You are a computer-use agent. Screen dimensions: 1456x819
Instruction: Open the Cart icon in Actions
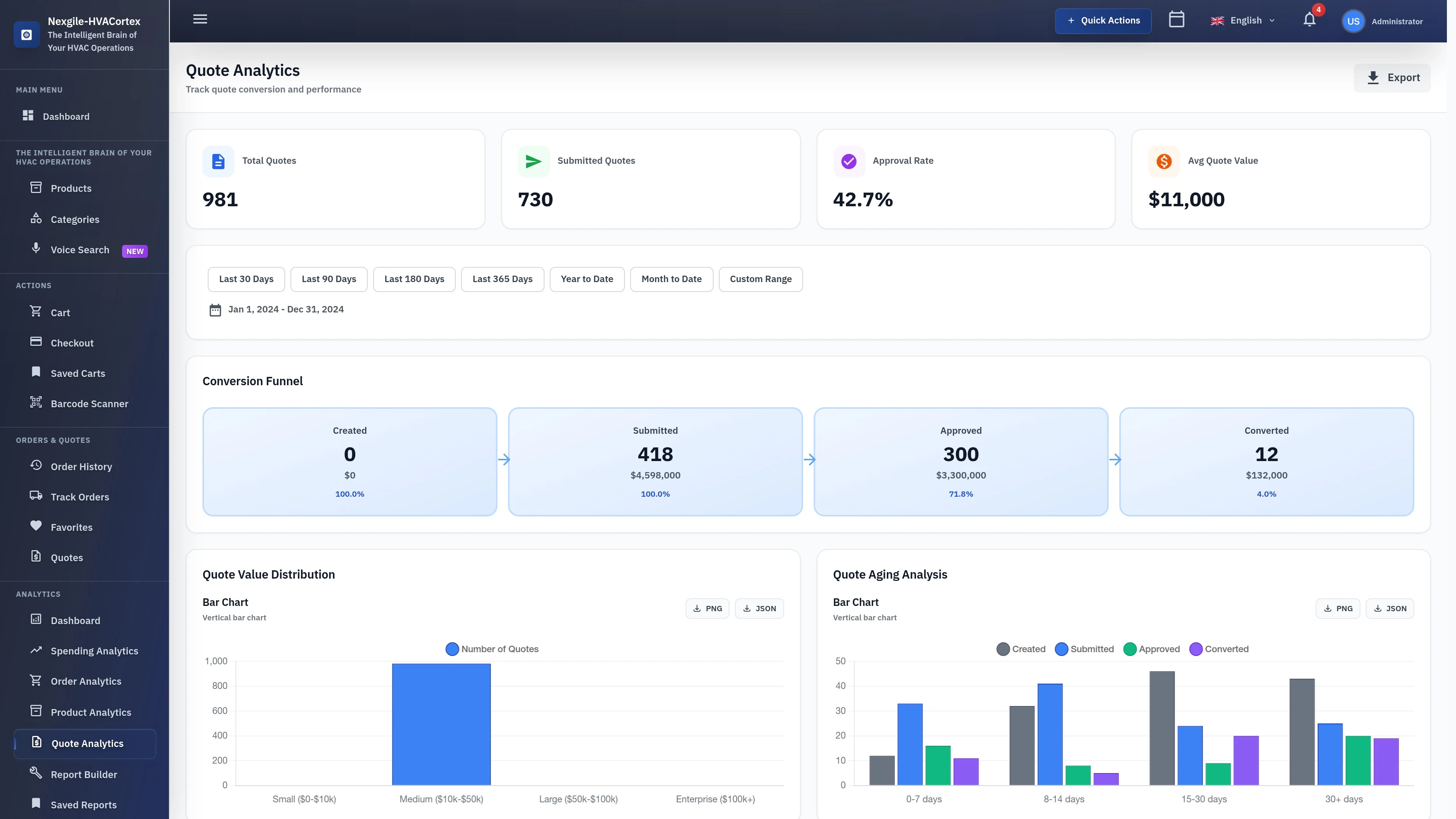pos(60,312)
